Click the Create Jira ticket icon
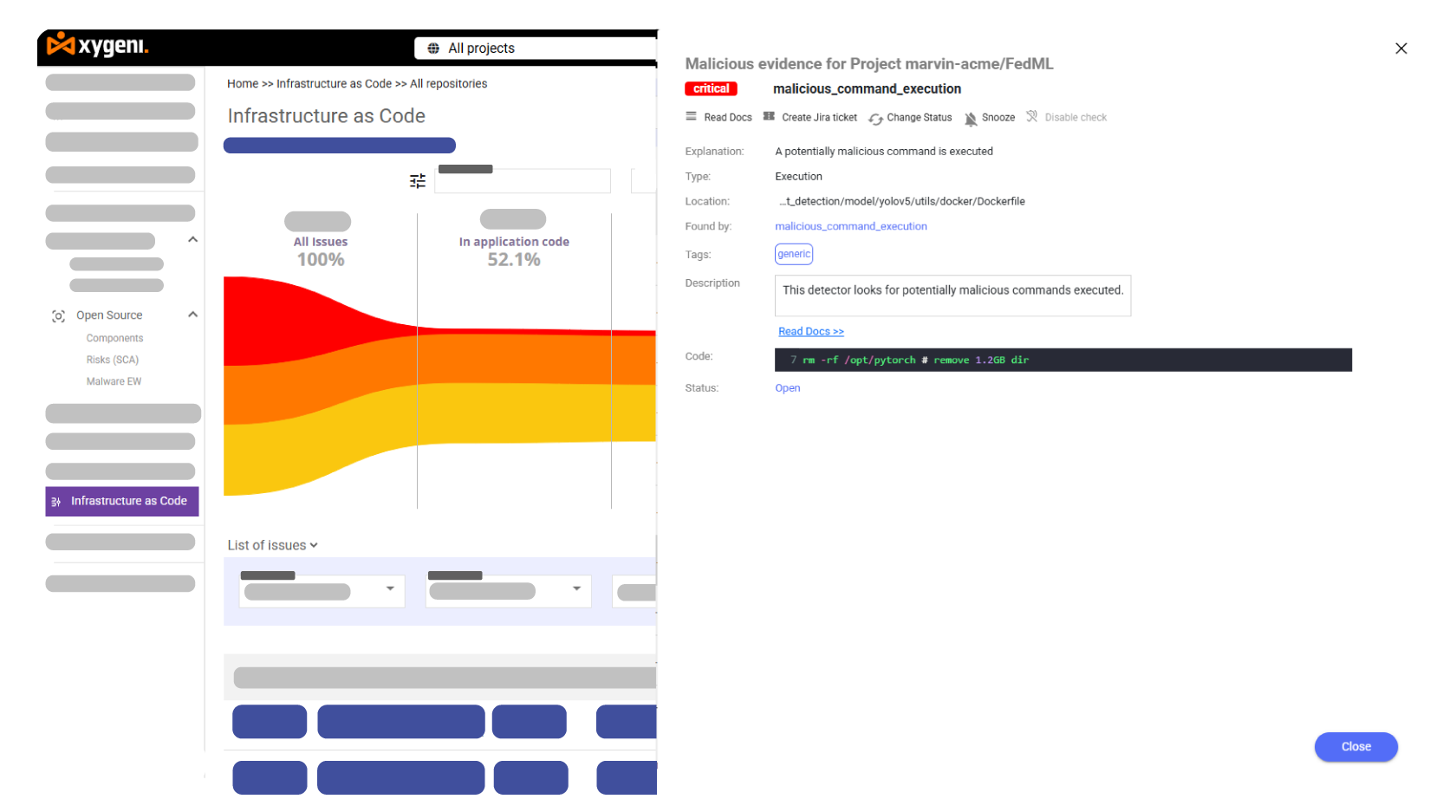Image resolution: width=1456 pixels, height=812 pixels. 769,116
